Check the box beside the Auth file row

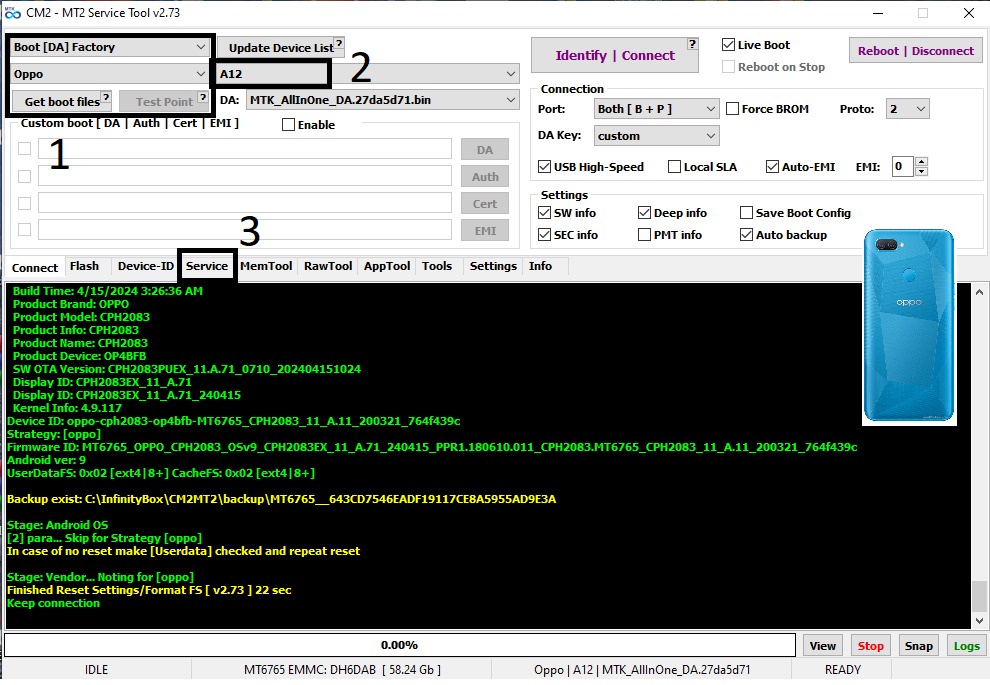[25, 176]
